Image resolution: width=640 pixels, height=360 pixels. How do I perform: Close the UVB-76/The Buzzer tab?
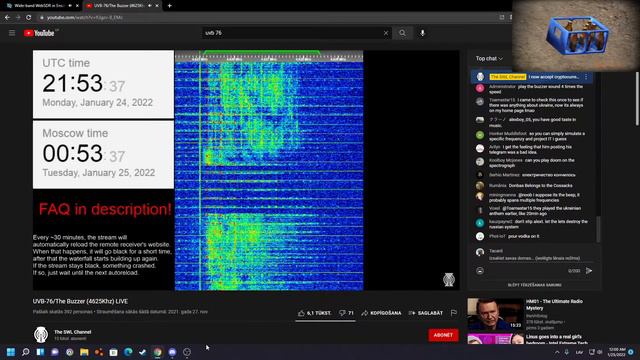157,6
